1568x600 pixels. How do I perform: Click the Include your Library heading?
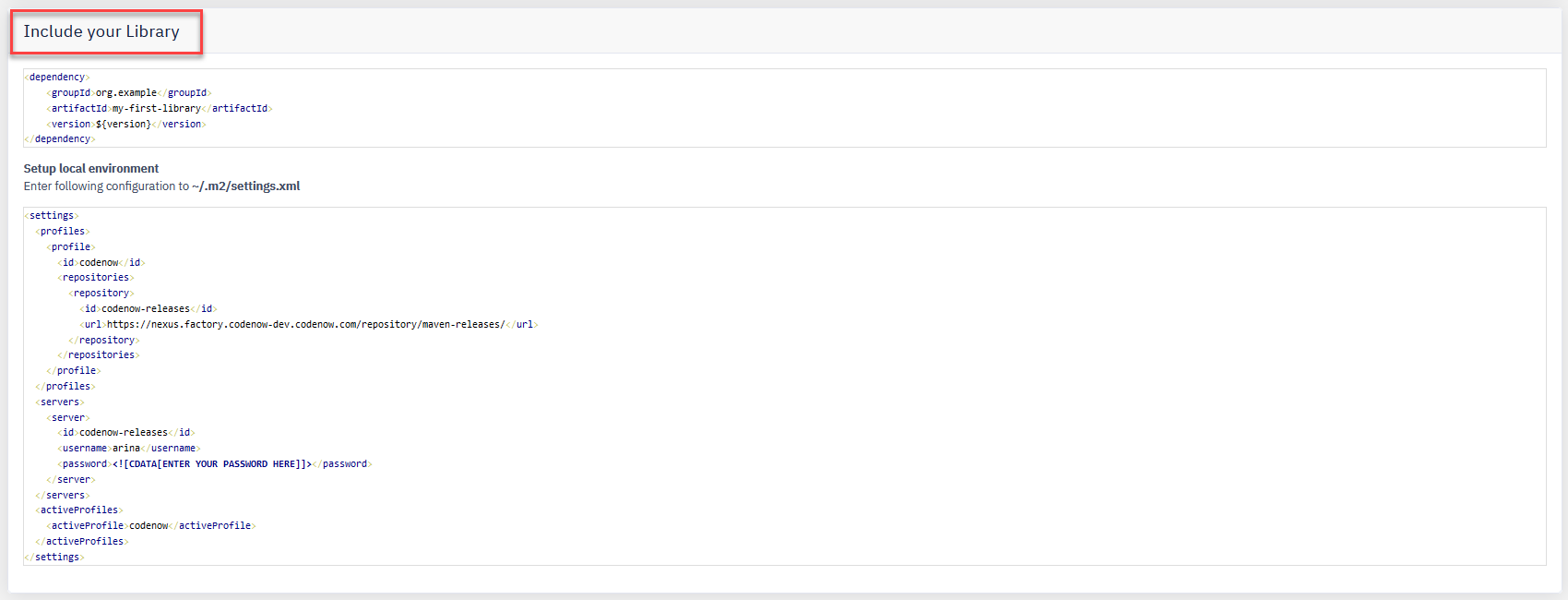point(101,31)
